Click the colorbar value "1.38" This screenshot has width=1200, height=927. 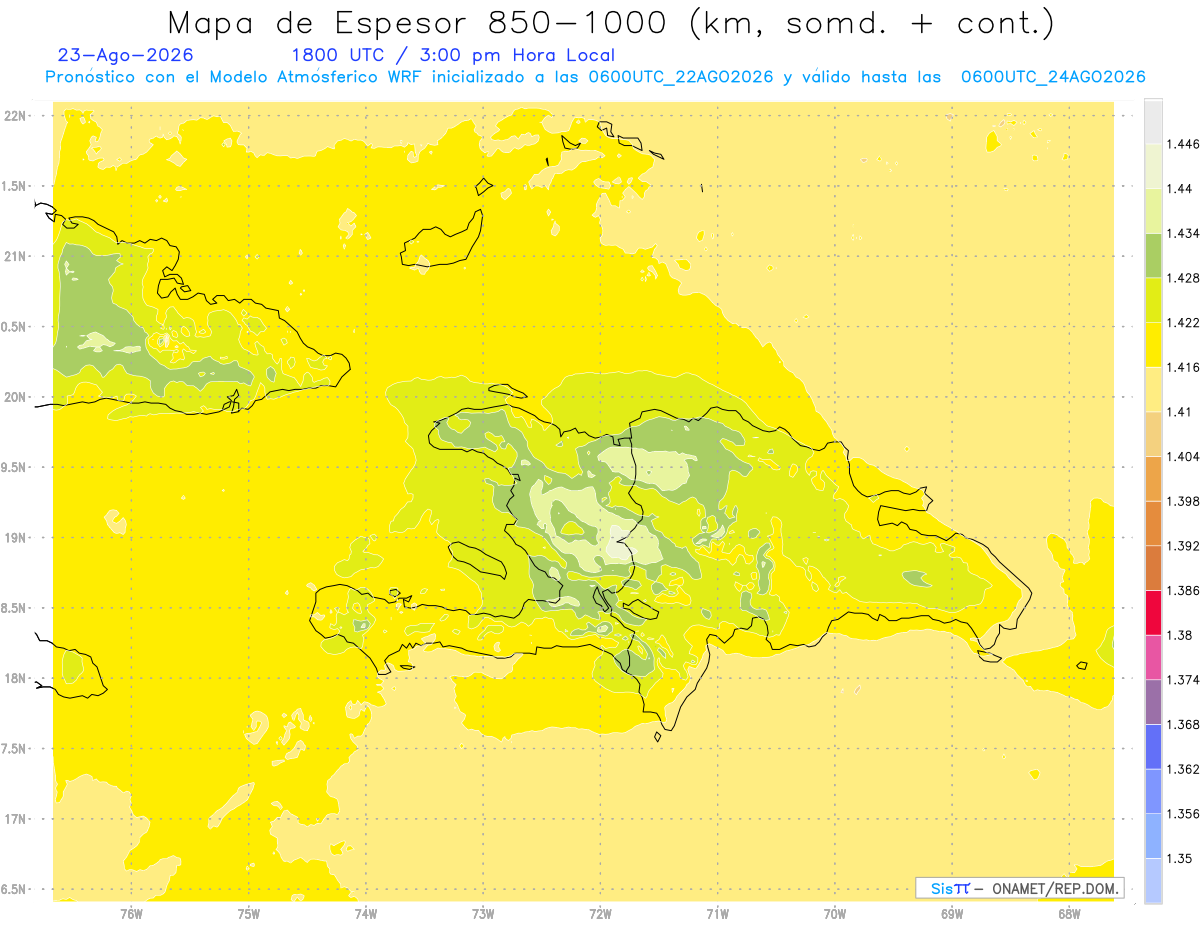[x=1181, y=635]
